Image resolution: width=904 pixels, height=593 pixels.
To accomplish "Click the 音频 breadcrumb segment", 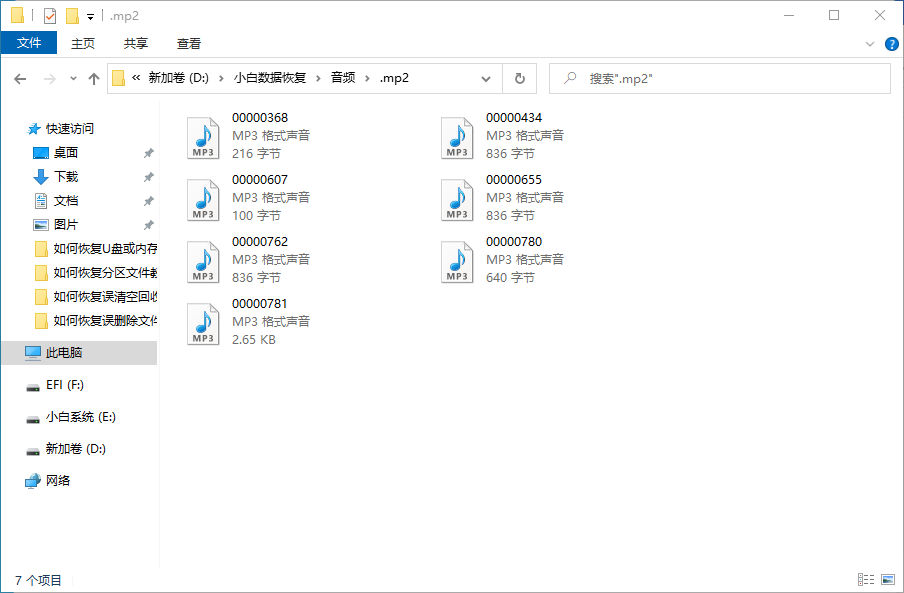I will [x=343, y=78].
